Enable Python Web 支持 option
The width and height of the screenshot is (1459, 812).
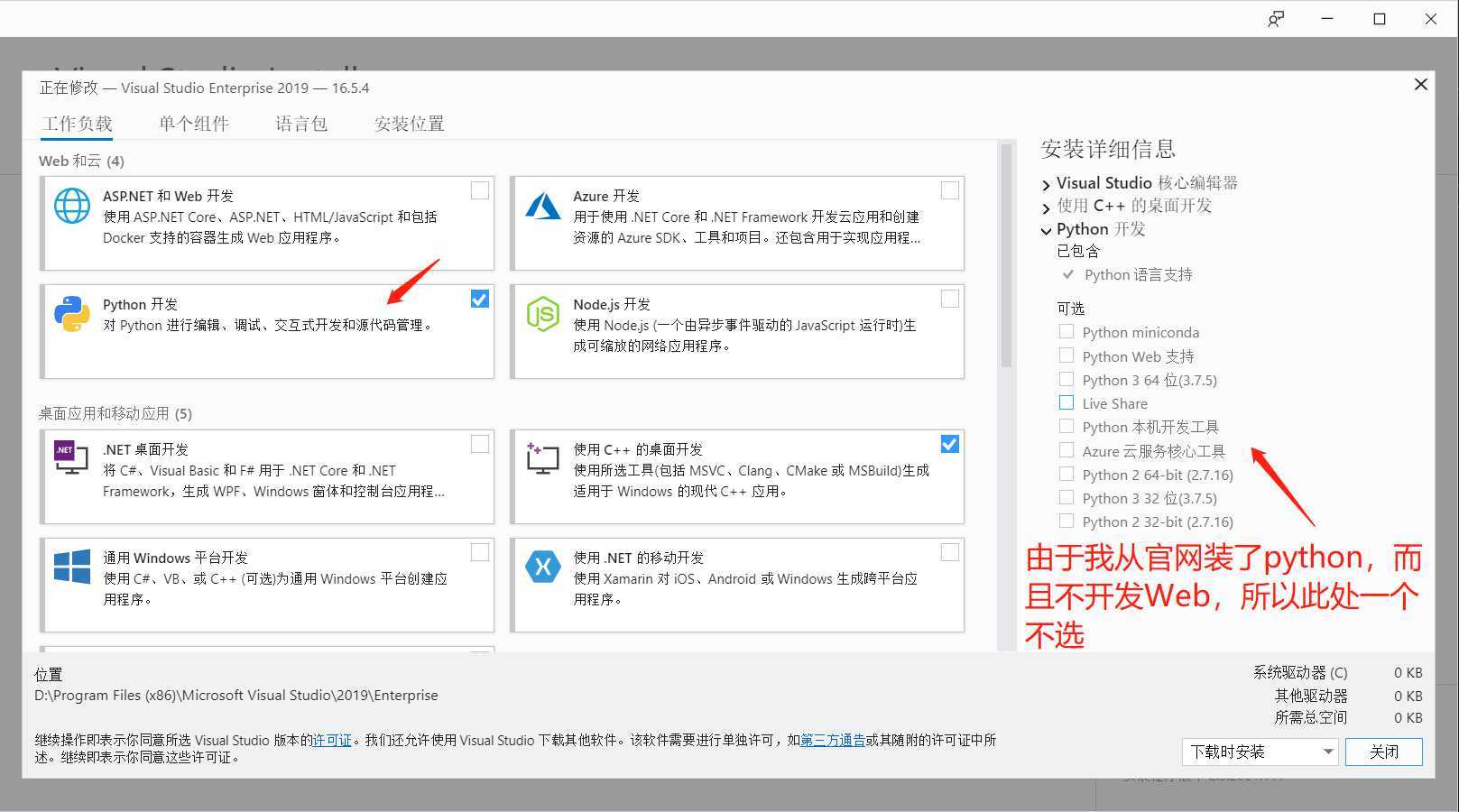click(x=1067, y=355)
